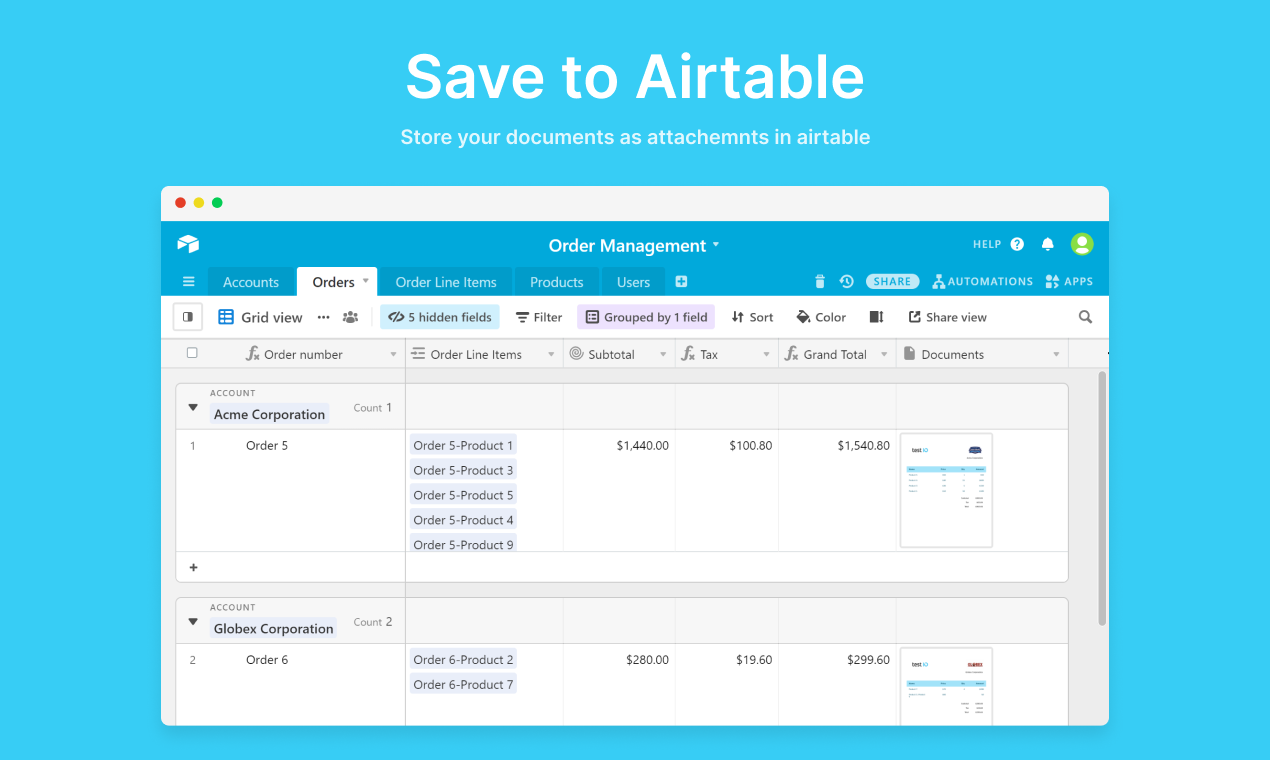Click the Automations button
This screenshot has width=1270, height=760.
[983, 282]
